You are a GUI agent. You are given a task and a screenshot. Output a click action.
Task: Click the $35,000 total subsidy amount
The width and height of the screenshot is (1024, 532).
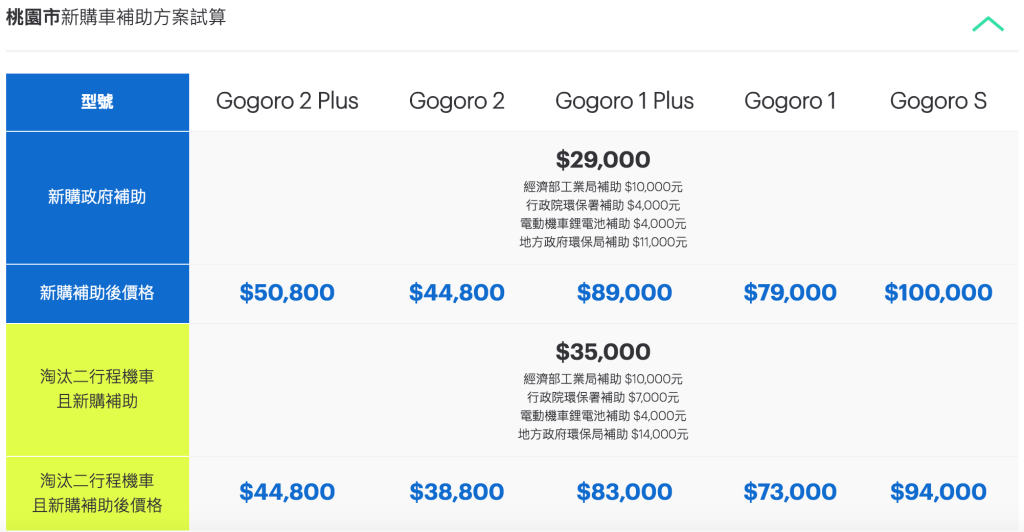(603, 352)
